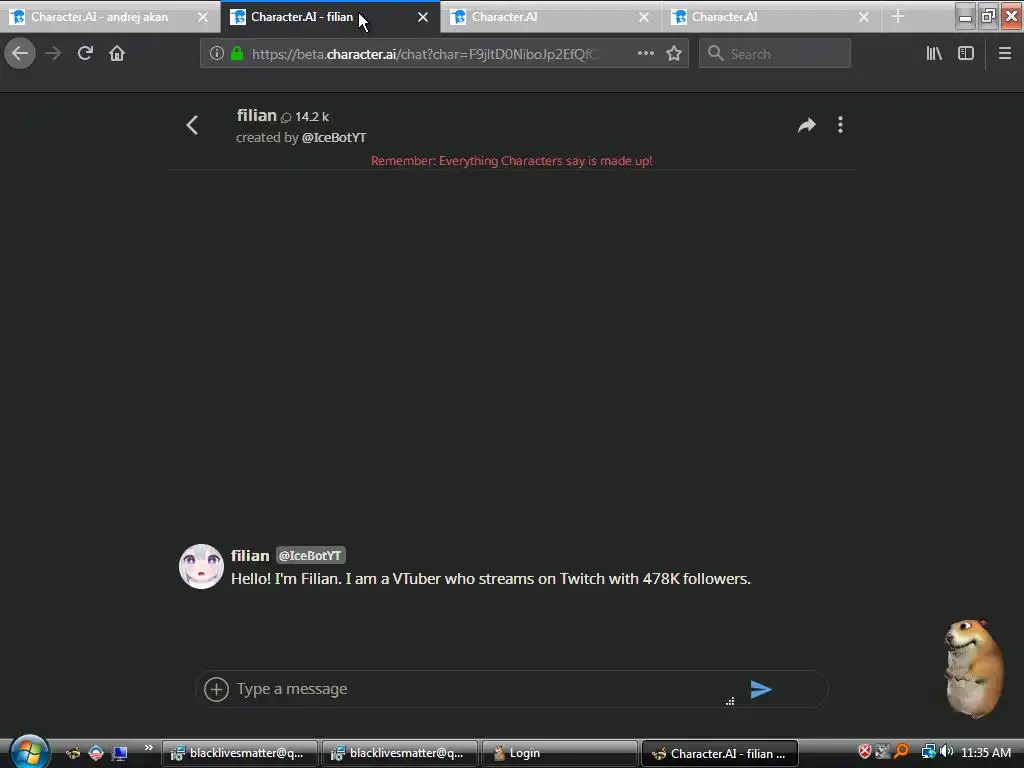The image size is (1024, 768).
Task: Click the Show Desktop quick launch icon
Action: (x=119, y=753)
